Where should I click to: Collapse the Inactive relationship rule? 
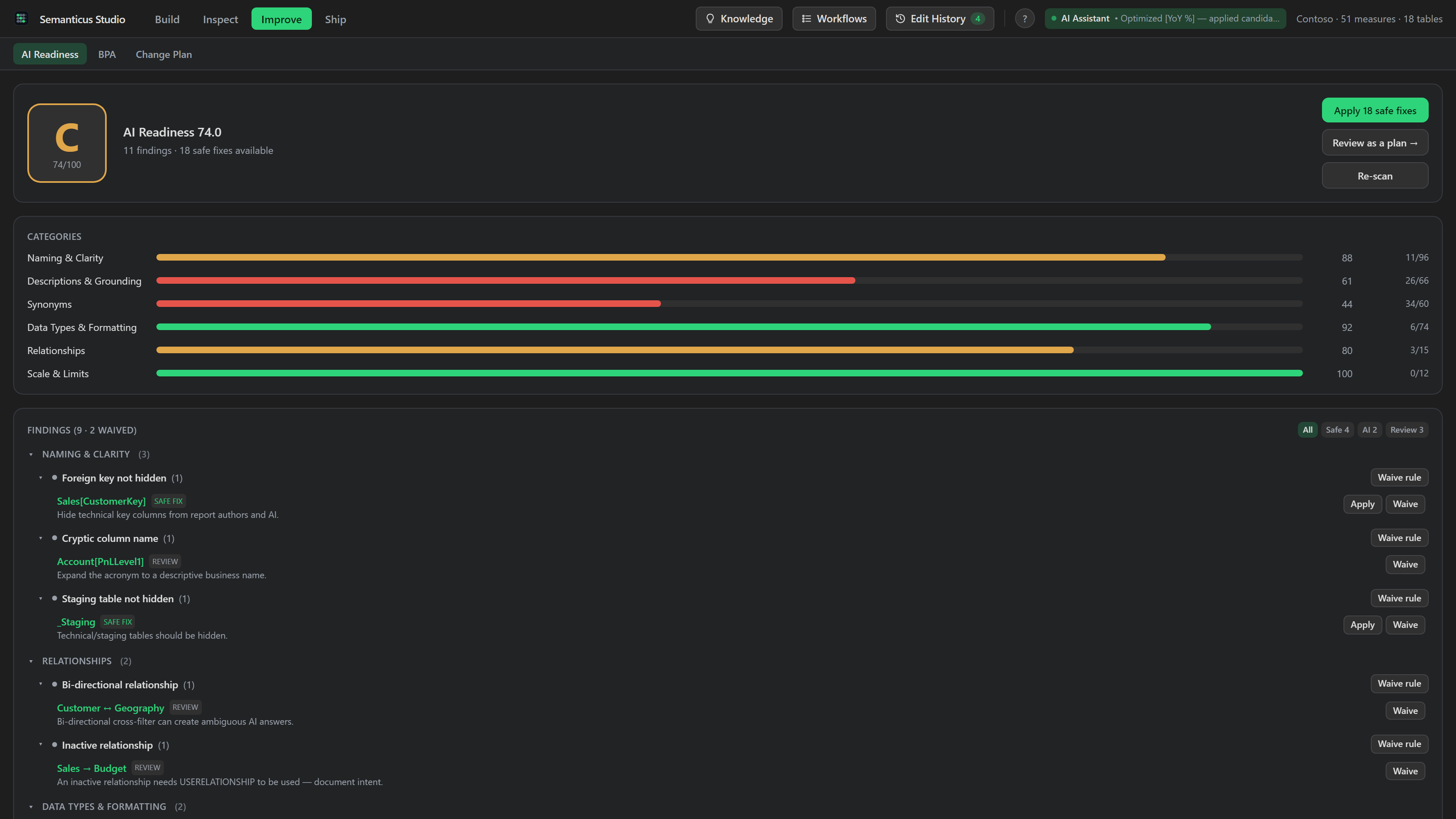[x=41, y=745]
